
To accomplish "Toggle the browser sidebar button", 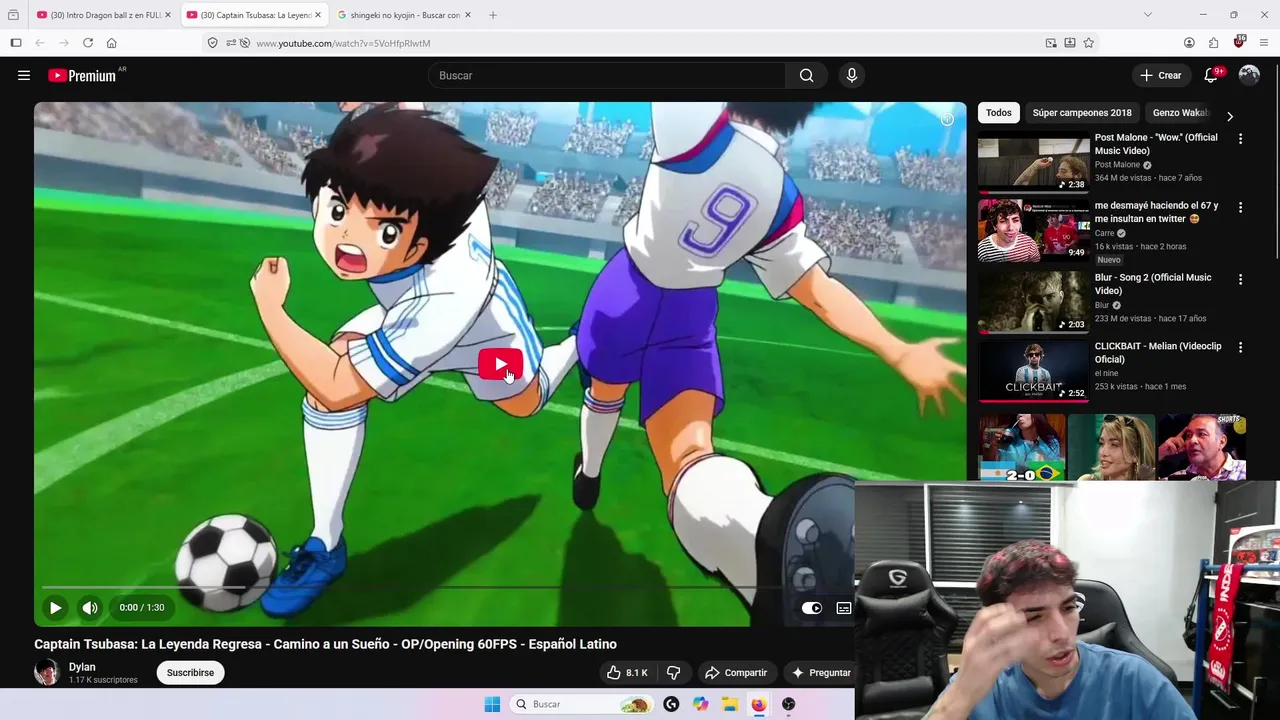I will 16,43.
